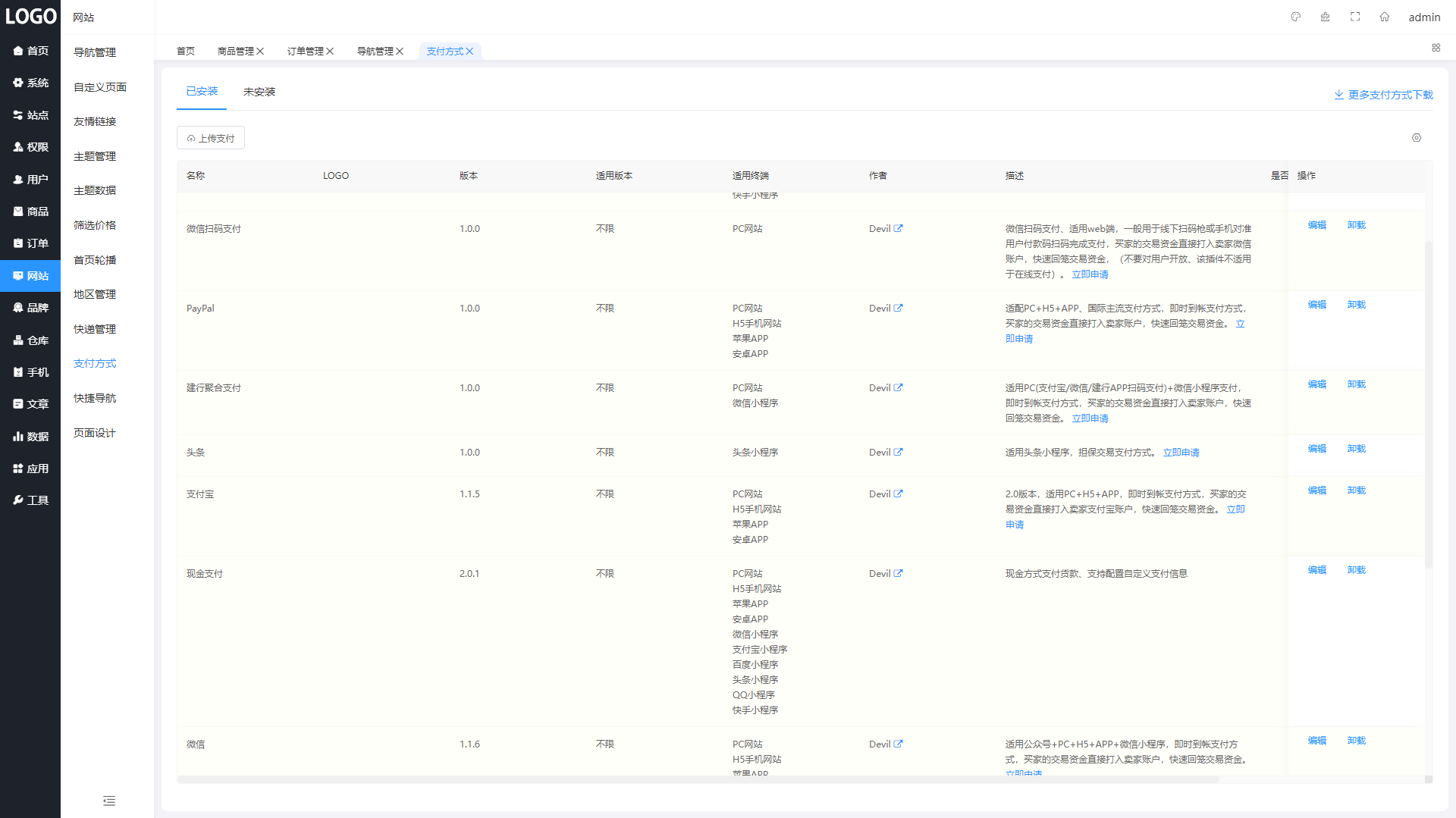This screenshot has width=1456, height=818.
Task: Click the clear cache icon in header
Action: coord(1325,17)
